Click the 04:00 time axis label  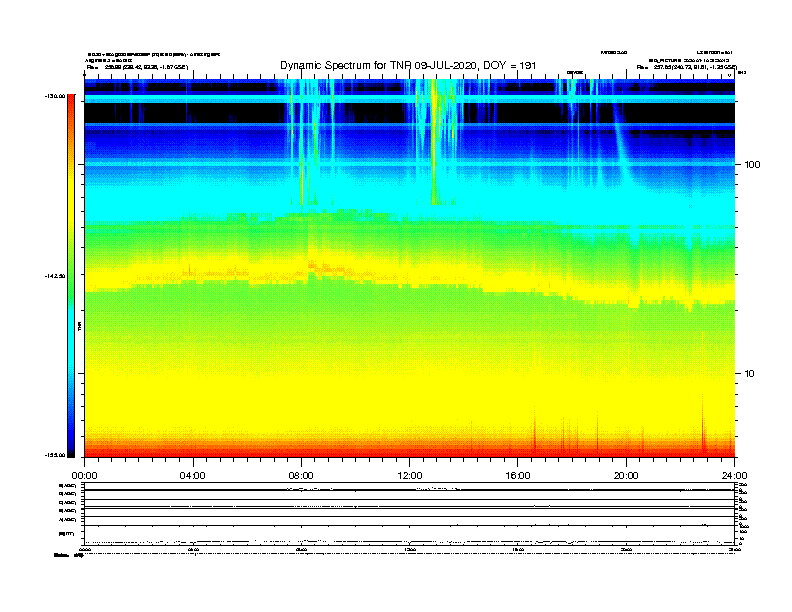[192, 476]
